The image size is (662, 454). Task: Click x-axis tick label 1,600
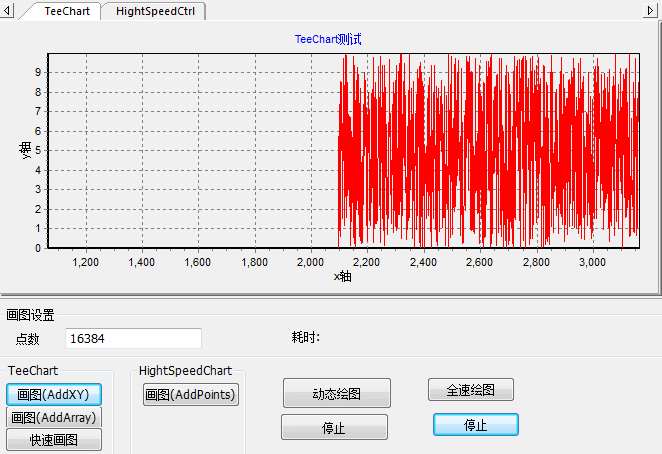198,262
